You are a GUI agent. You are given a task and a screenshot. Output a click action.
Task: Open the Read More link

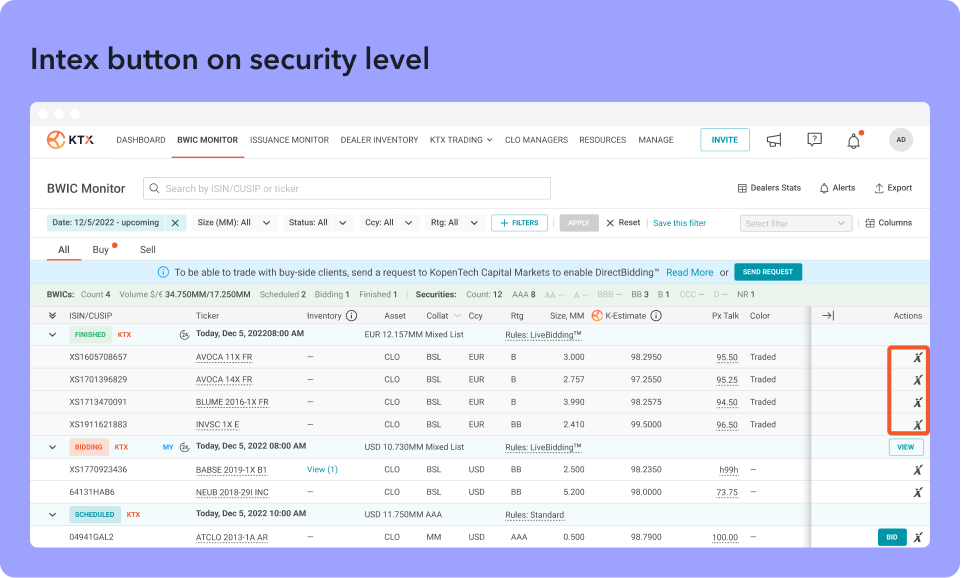pos(689,272)
